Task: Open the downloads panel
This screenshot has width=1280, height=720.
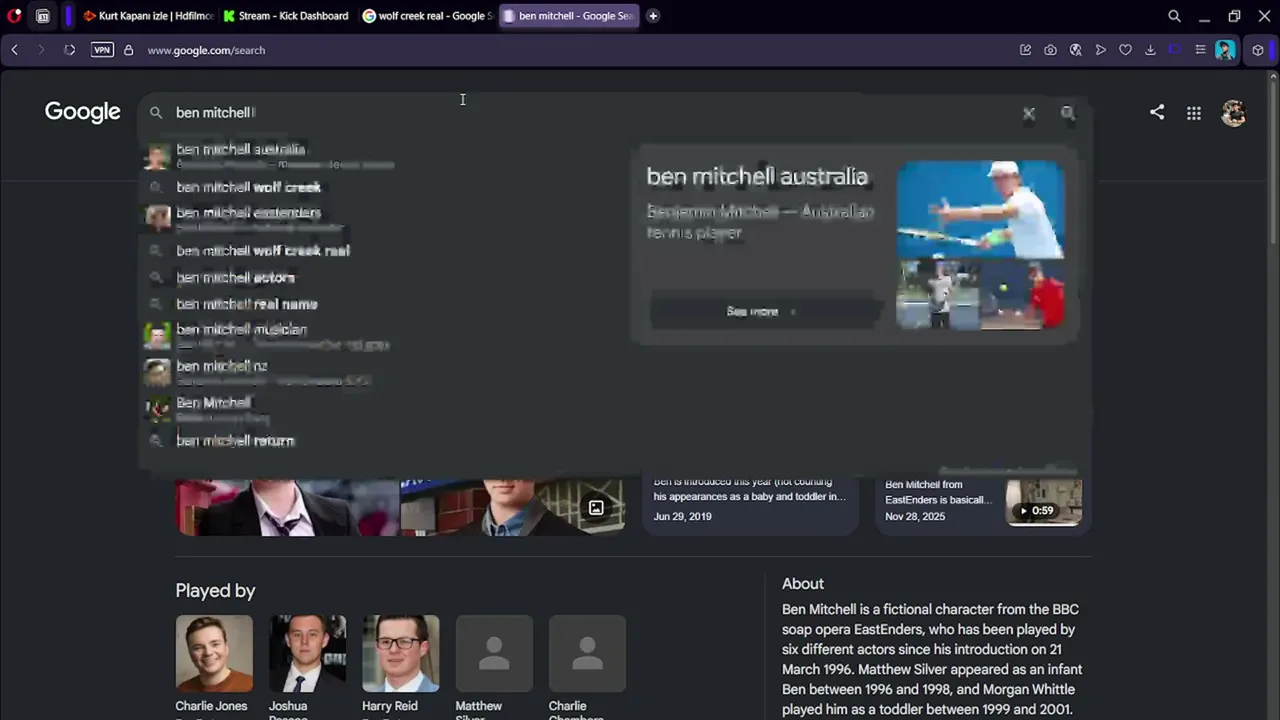Action: coord(1150,50)
